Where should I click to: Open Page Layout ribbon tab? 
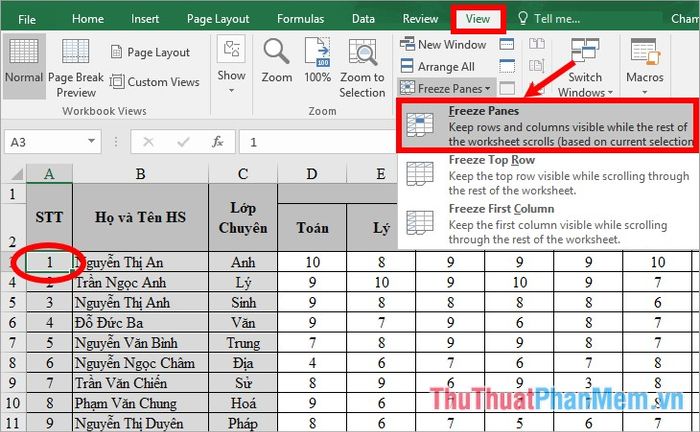pyautogui.click(x=218, y=19)
